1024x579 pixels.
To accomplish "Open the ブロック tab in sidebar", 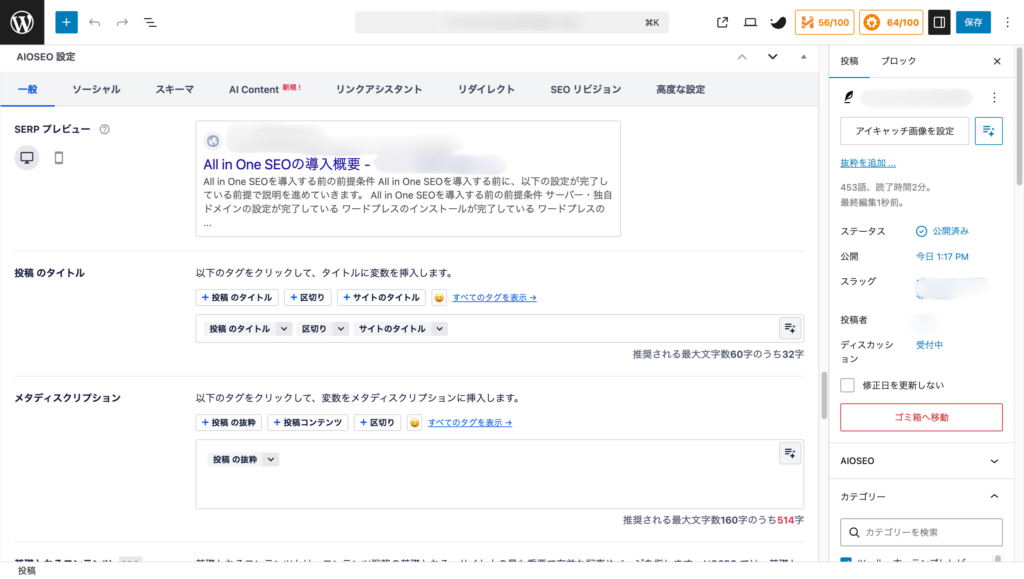I will [x=897, y=61].
